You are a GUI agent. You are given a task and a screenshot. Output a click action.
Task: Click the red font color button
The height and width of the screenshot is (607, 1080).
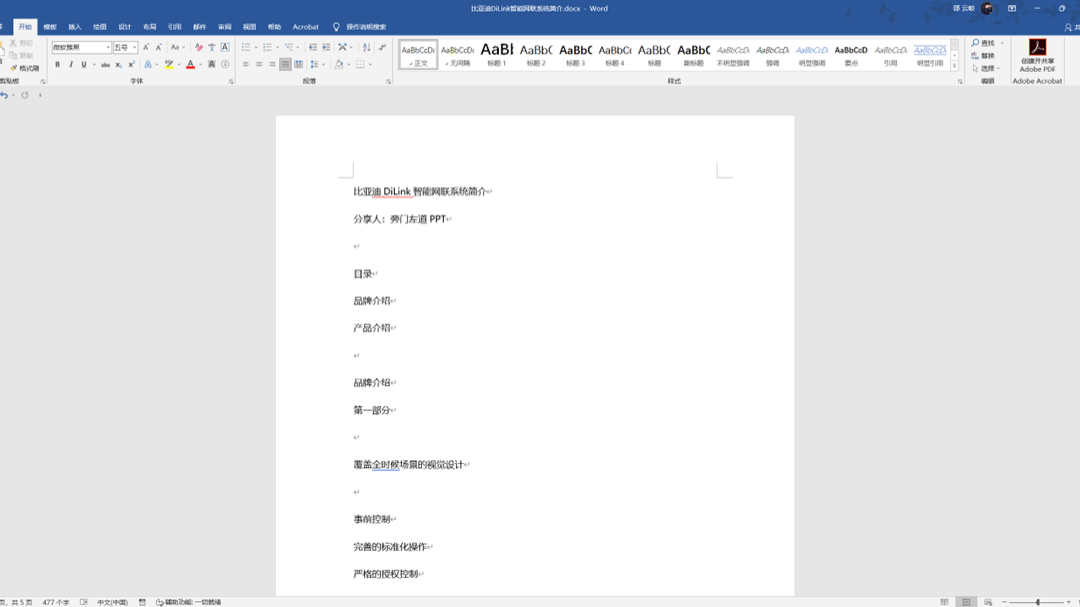tap(190, 65)
